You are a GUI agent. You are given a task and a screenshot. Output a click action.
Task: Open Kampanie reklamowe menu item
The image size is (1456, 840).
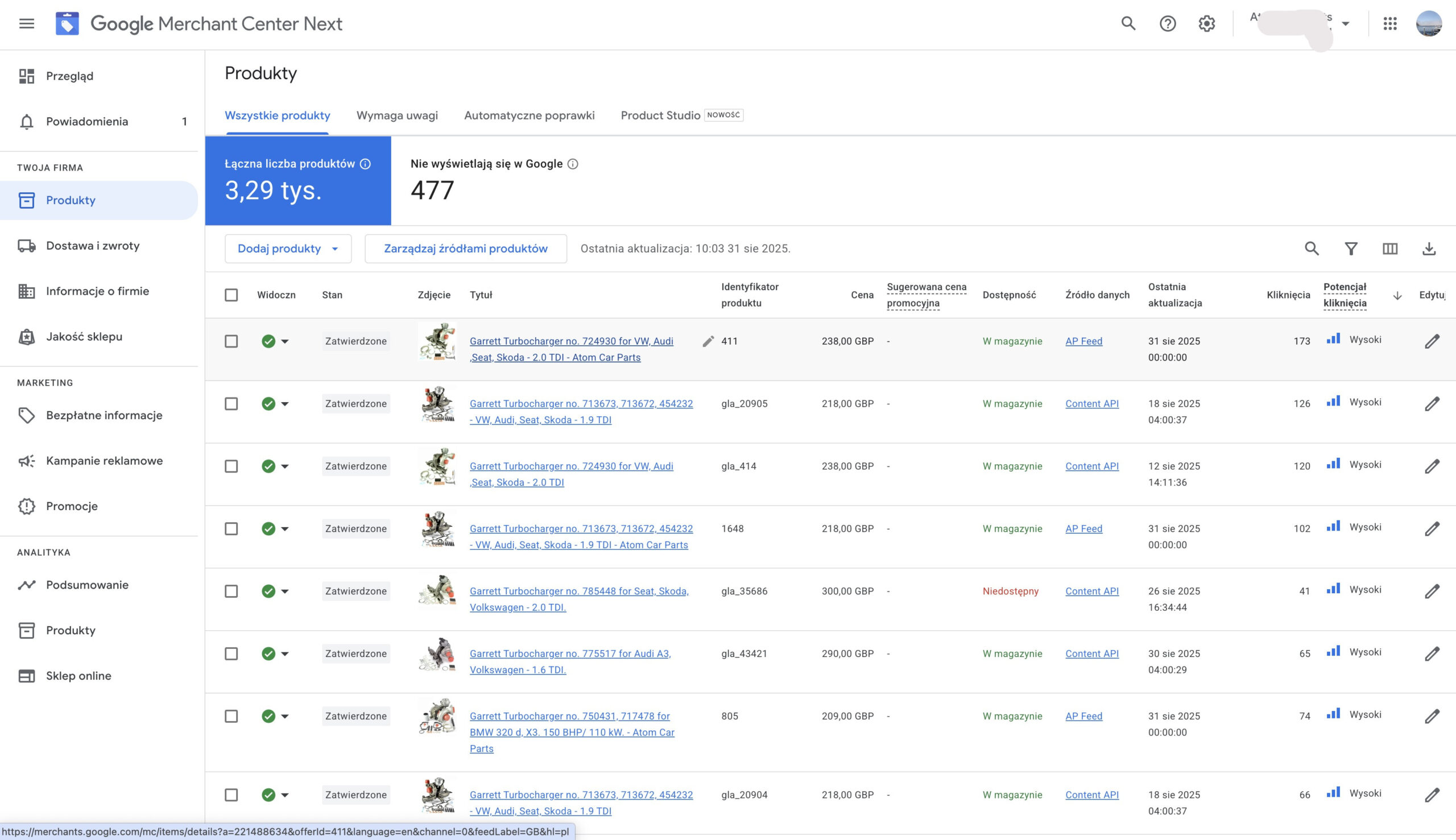98,461
